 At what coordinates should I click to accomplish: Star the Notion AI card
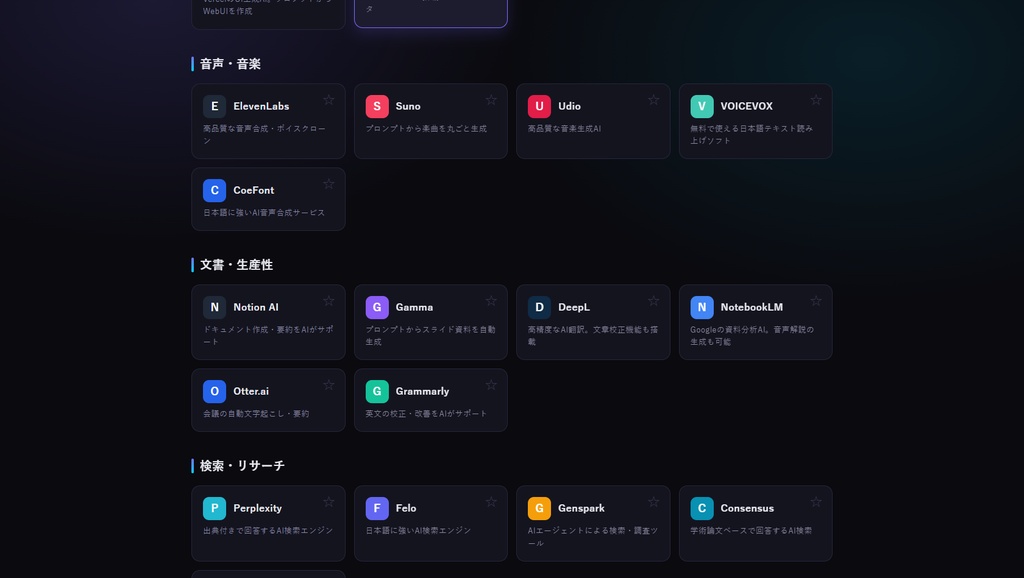[328, 301]
